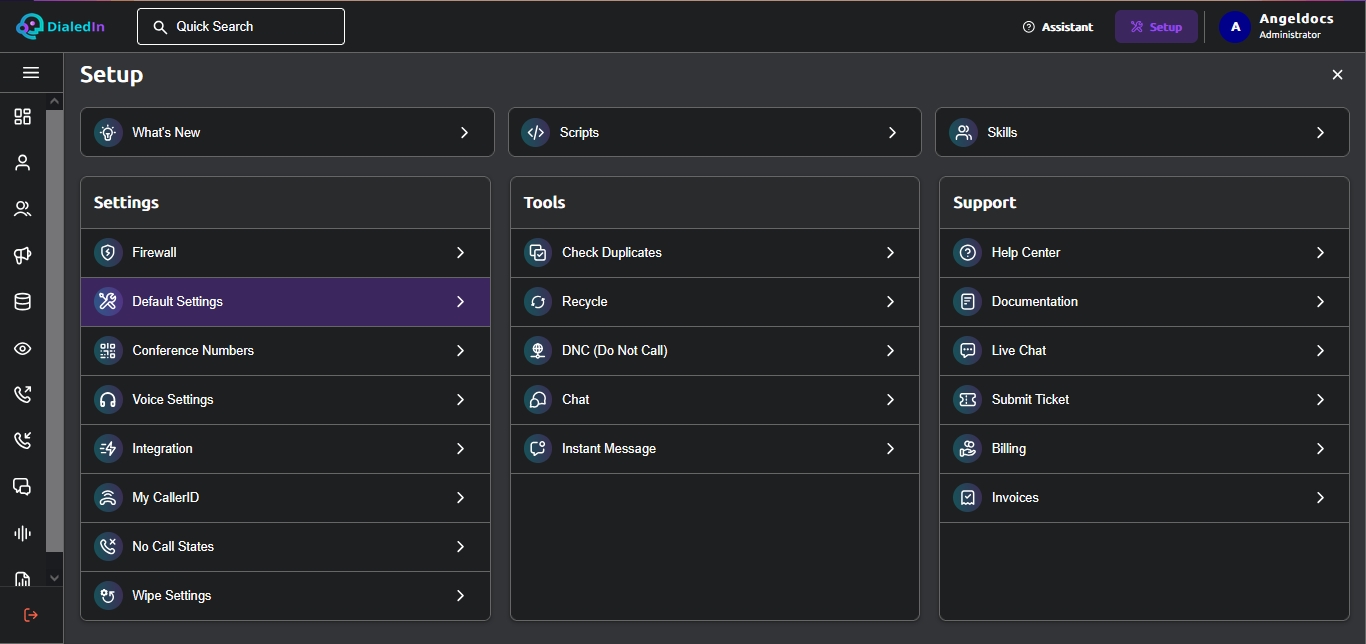Expand the Wipe Settings chevron

point(460,596)
